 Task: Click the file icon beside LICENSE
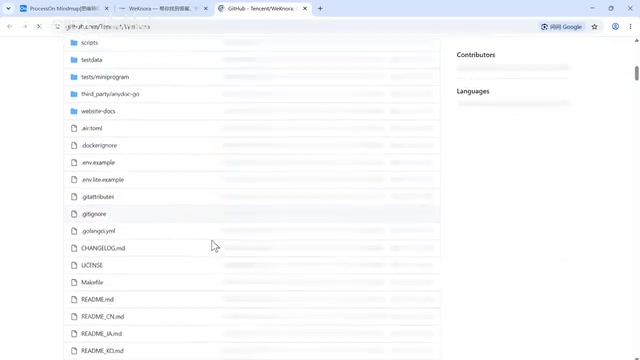(74, 265)
